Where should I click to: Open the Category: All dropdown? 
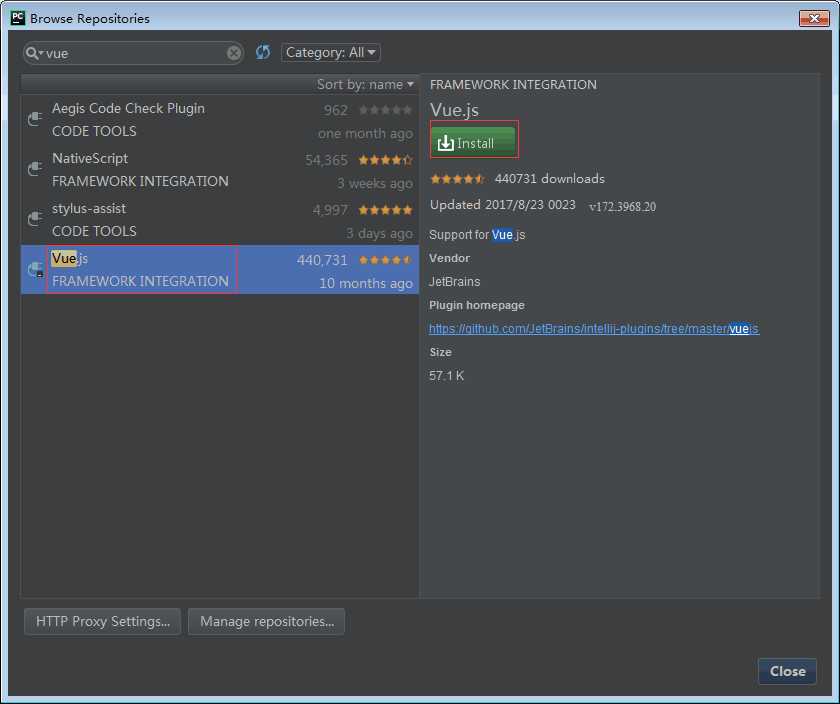point(331,53)
